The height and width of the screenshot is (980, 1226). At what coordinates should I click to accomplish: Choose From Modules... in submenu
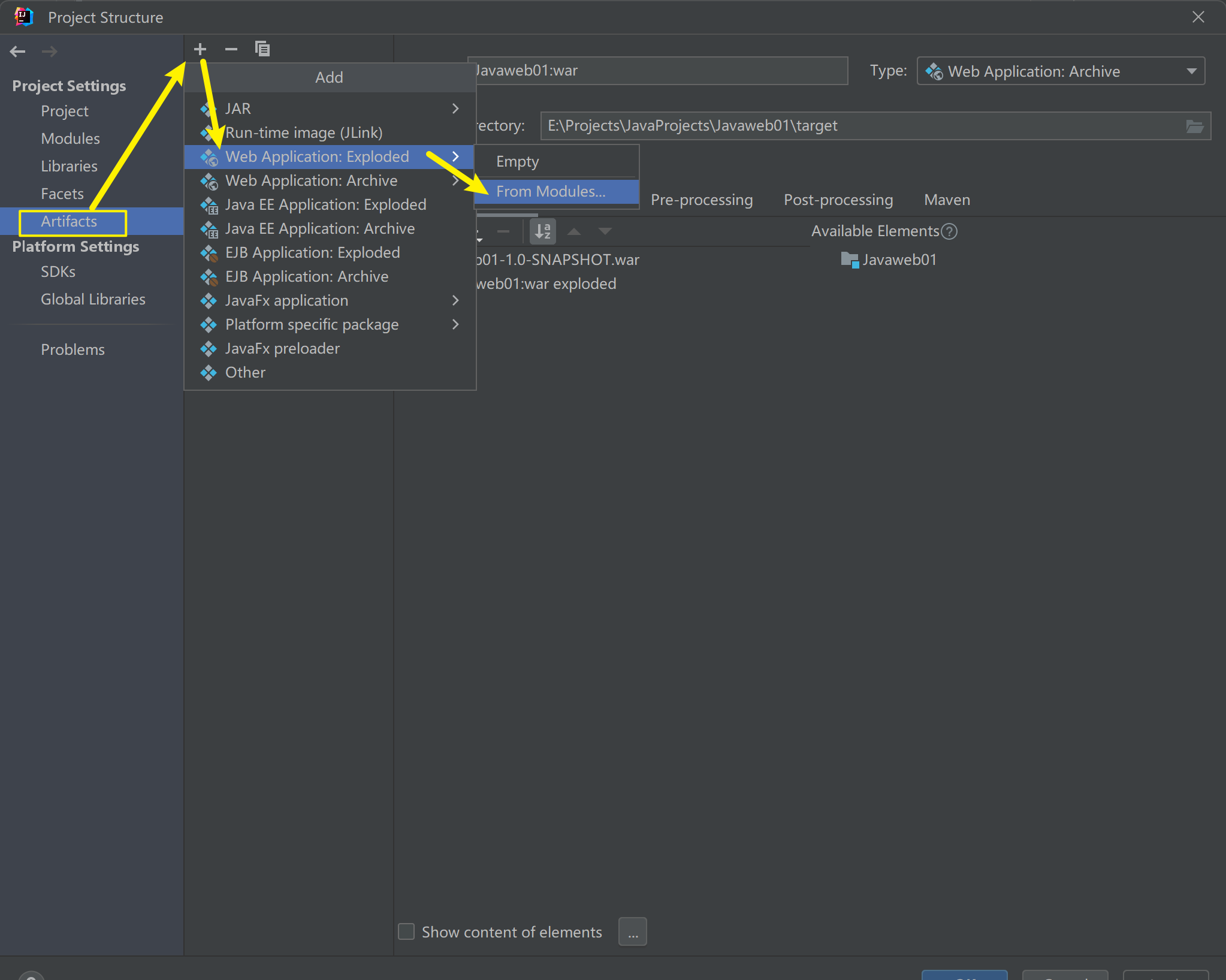click(x=551, y=191)
